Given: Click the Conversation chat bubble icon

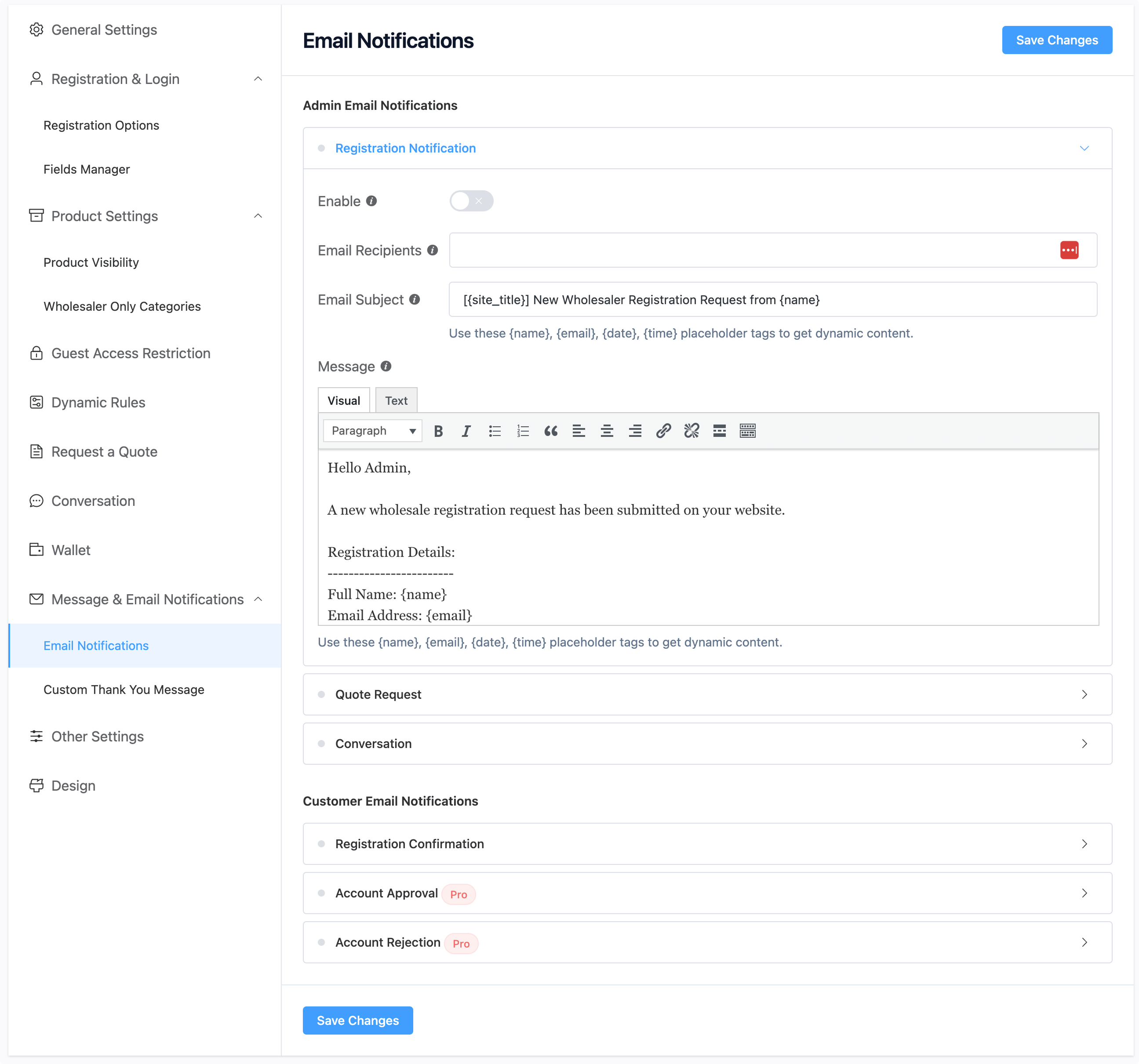Looking at the screenshot, I should [x=36, y=501].
